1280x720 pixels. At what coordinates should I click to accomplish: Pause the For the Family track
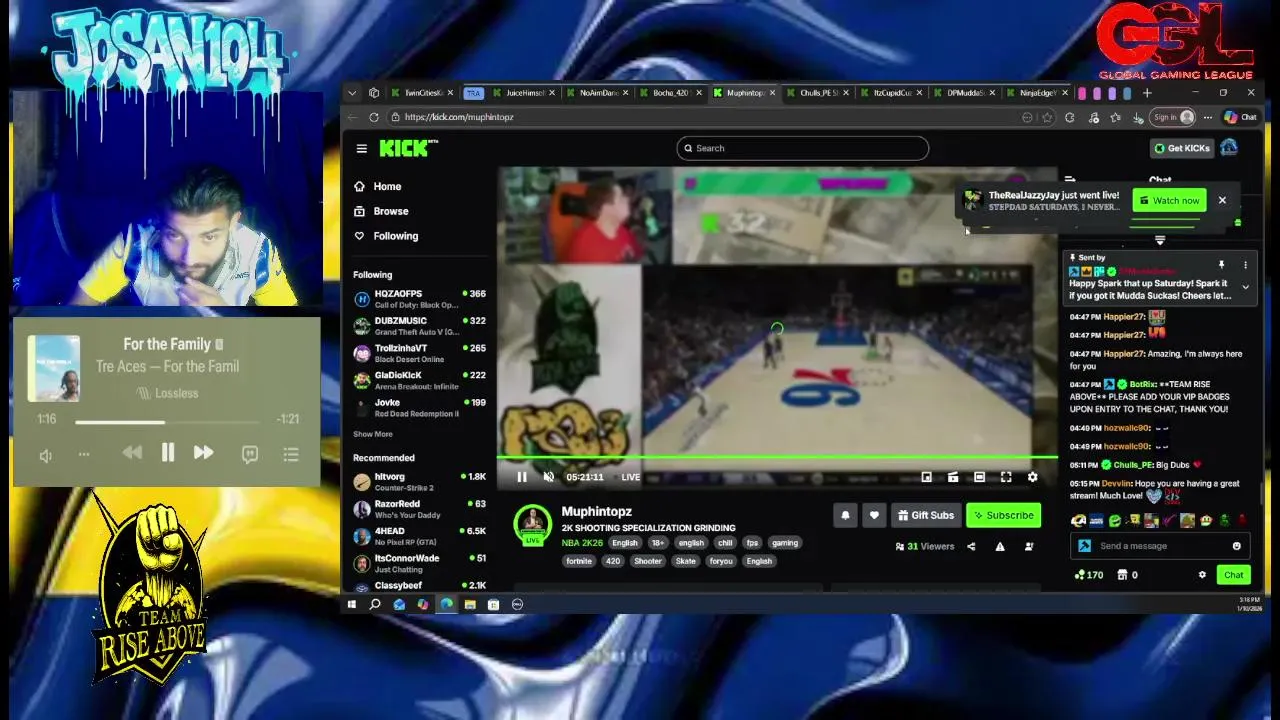(168, 453)
